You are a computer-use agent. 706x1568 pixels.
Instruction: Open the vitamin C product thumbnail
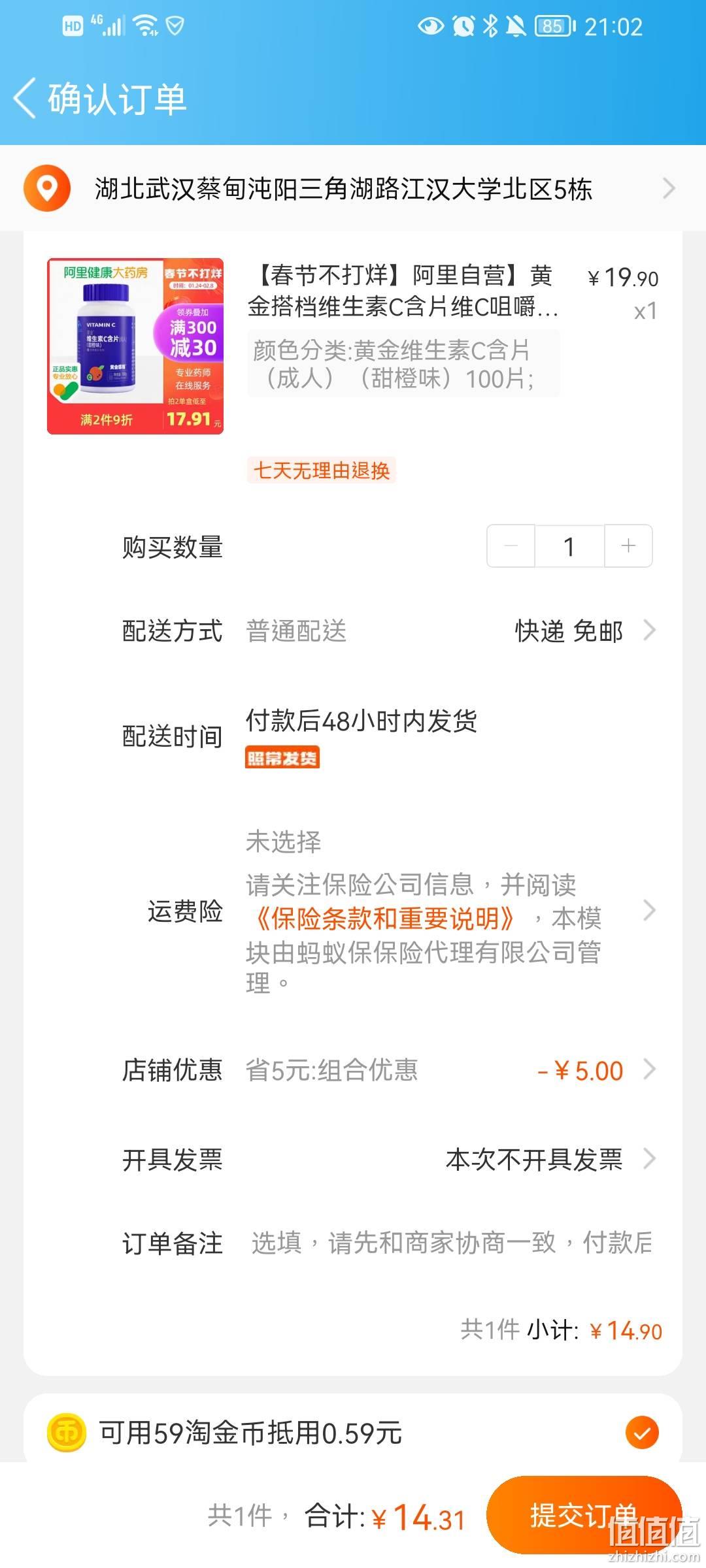coord(135,346)
